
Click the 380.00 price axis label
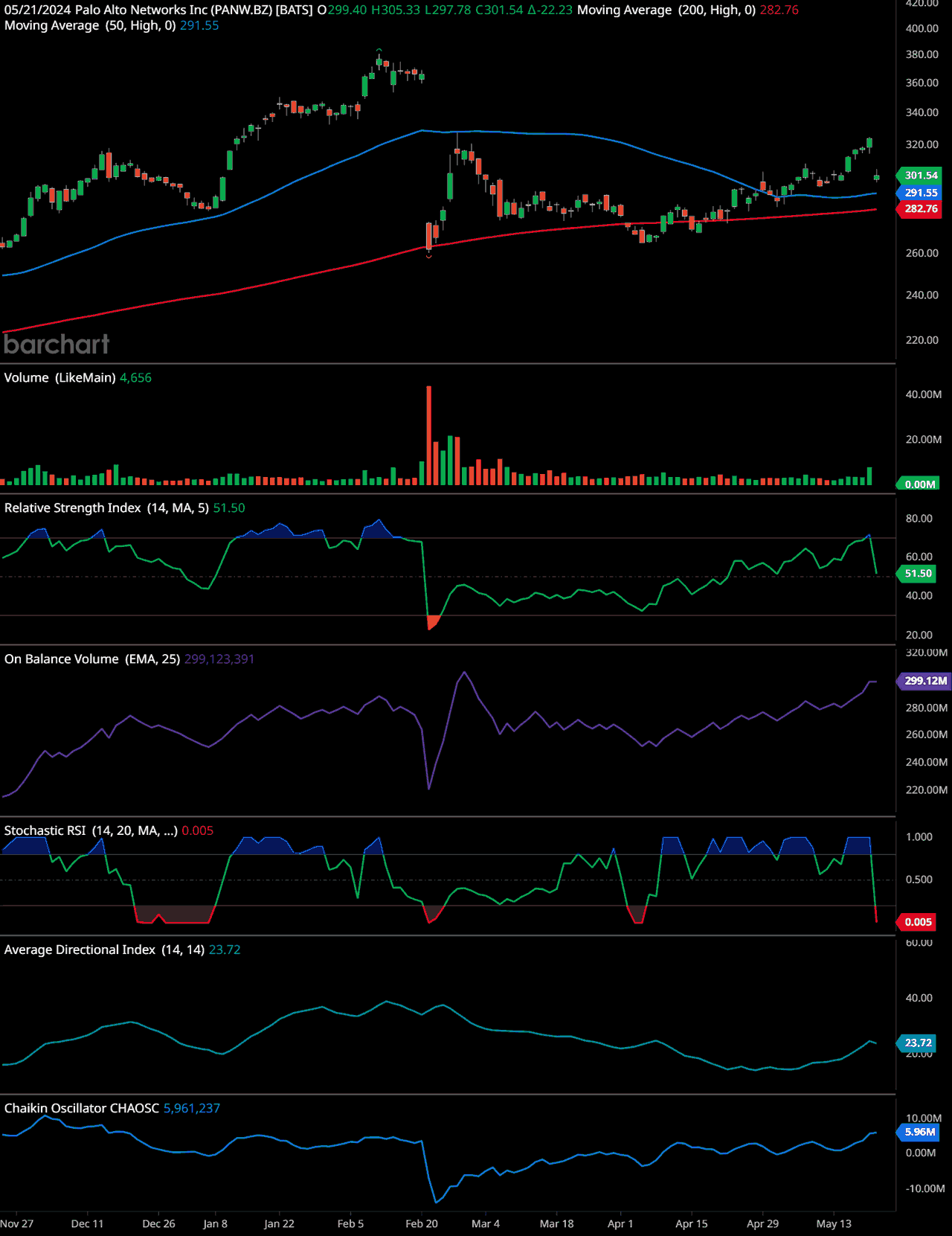[x=922, y=54]
